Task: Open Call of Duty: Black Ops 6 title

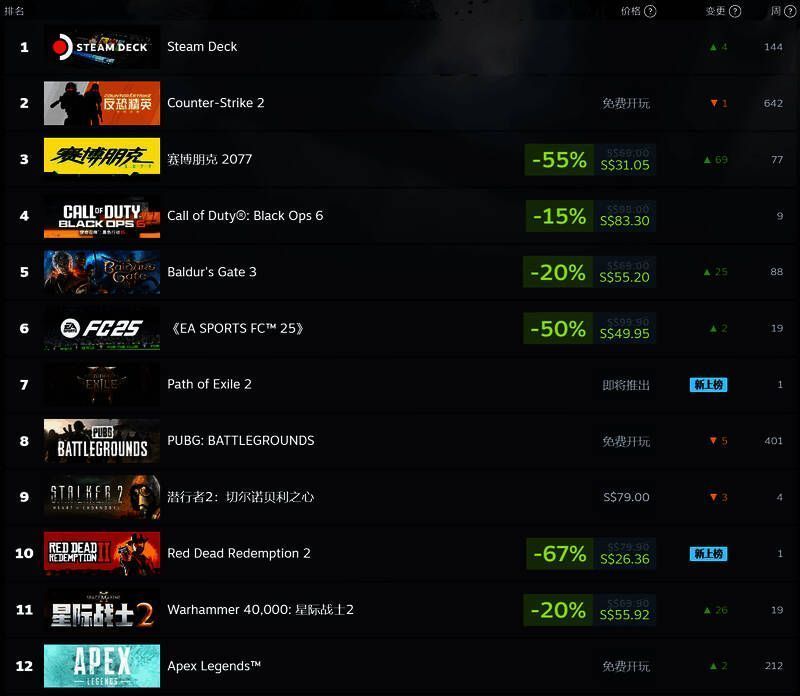Action: click(245, 216)
